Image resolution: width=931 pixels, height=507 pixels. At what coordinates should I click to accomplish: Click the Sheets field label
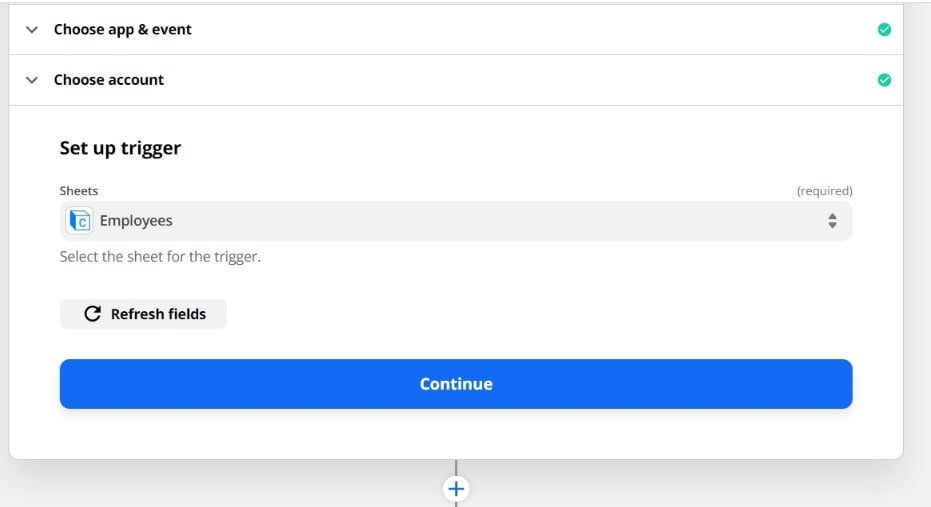tap(78, 191)
